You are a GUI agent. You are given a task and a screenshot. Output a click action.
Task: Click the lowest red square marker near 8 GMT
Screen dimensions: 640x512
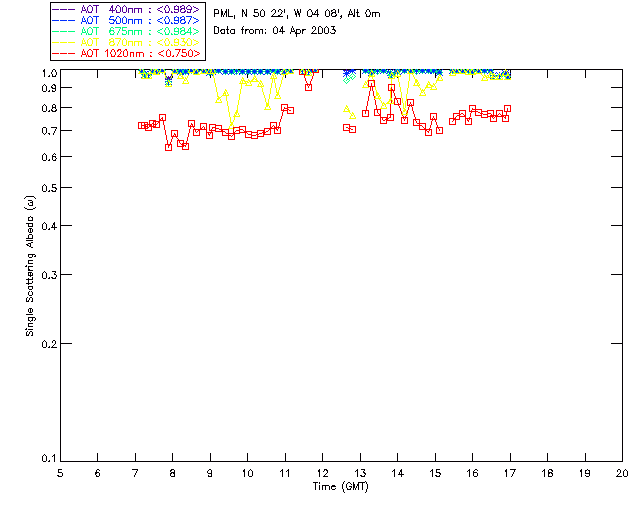[169, 147]
